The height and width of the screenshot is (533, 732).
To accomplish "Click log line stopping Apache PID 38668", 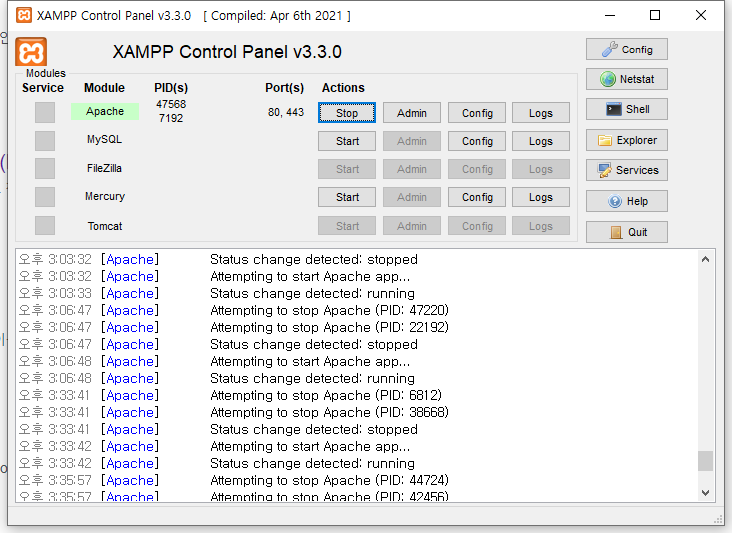I will 233,412.
